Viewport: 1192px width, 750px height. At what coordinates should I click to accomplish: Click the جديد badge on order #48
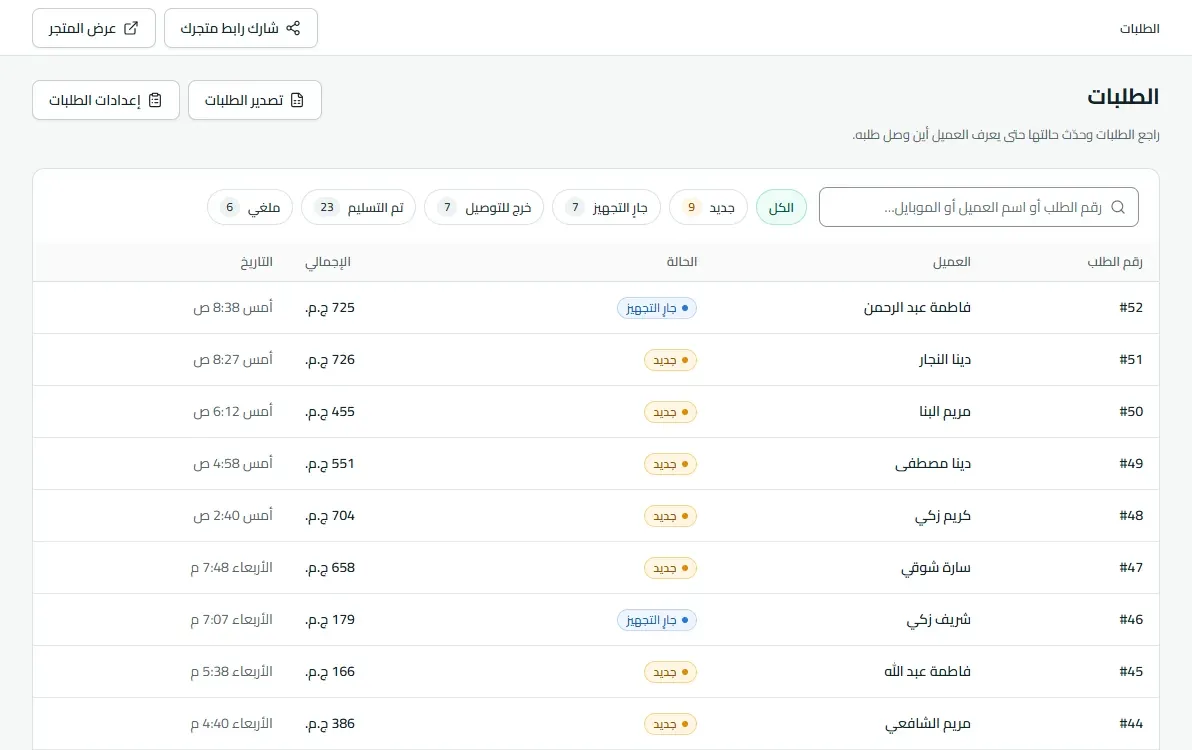(x=670, y=516)
